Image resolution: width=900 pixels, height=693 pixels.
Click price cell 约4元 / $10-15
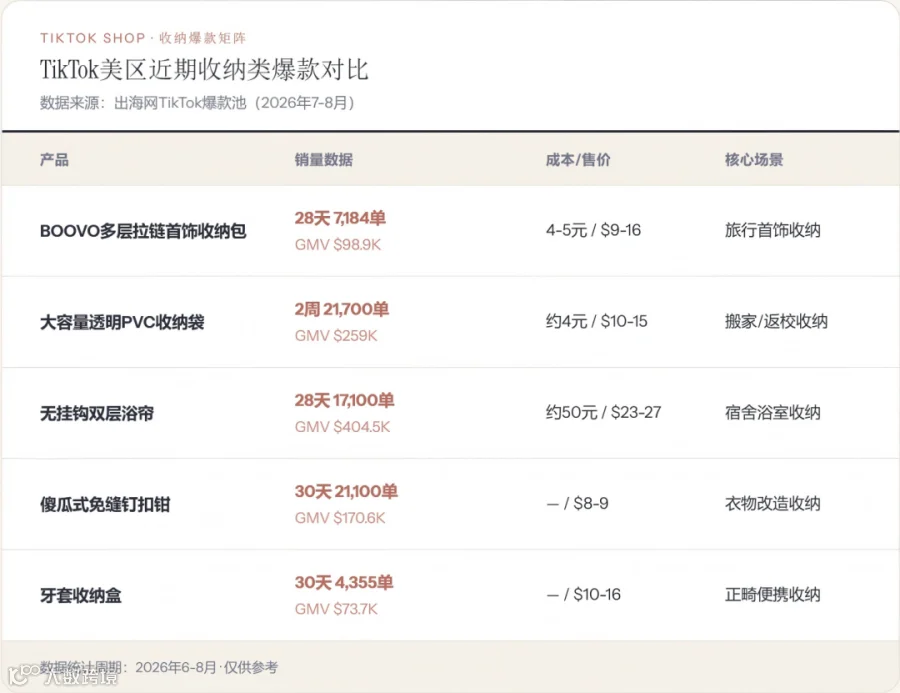coord(597,322)
